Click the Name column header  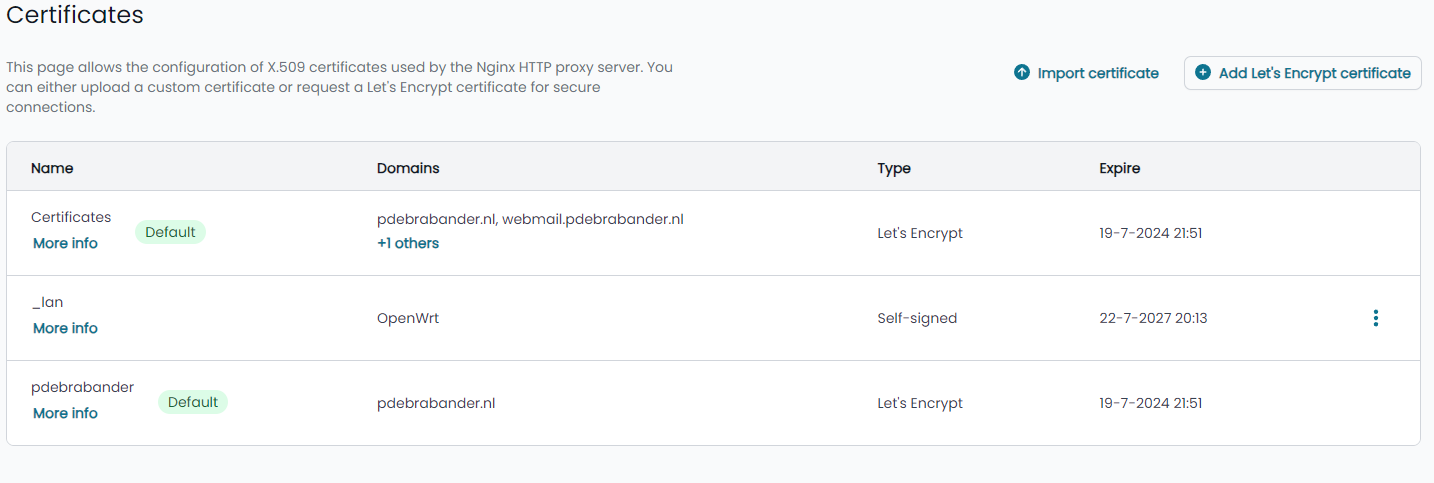click(52, 168)
